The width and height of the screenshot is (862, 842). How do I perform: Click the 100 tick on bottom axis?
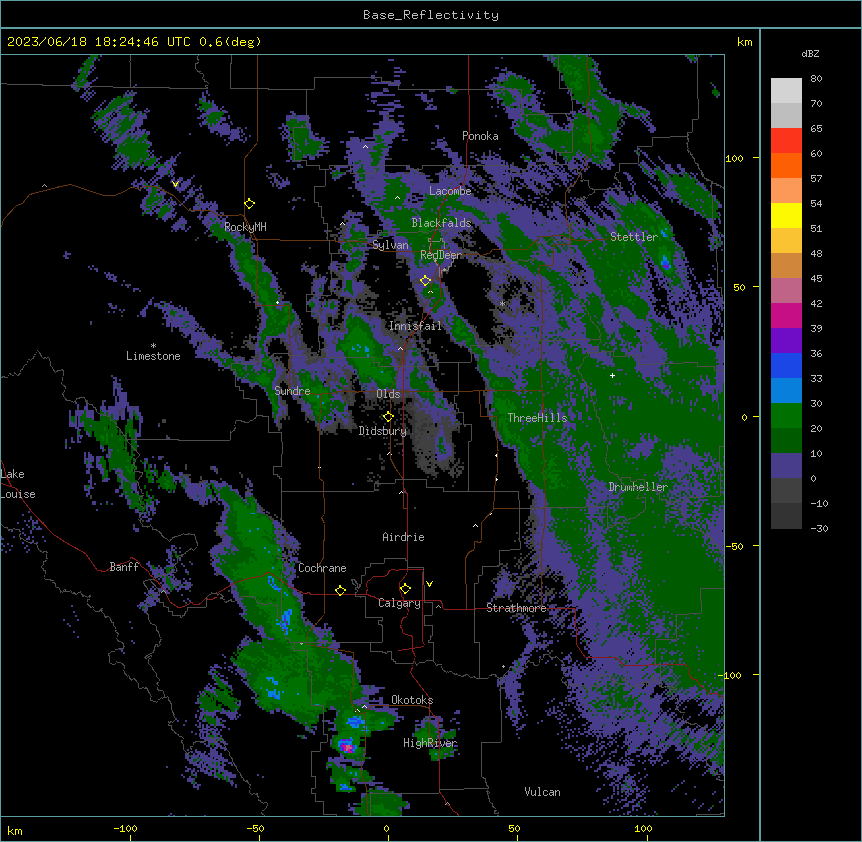coord(644,828)
